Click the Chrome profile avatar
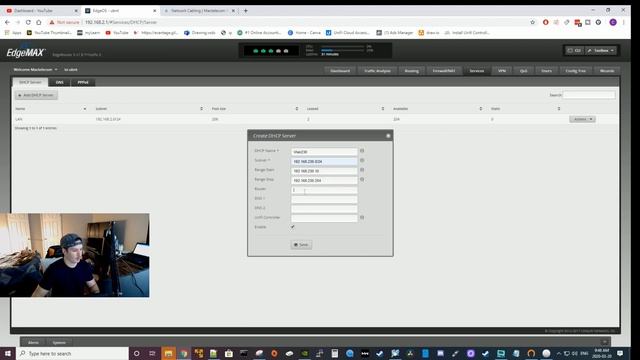 pyautogui.click(x=613, y=22)
